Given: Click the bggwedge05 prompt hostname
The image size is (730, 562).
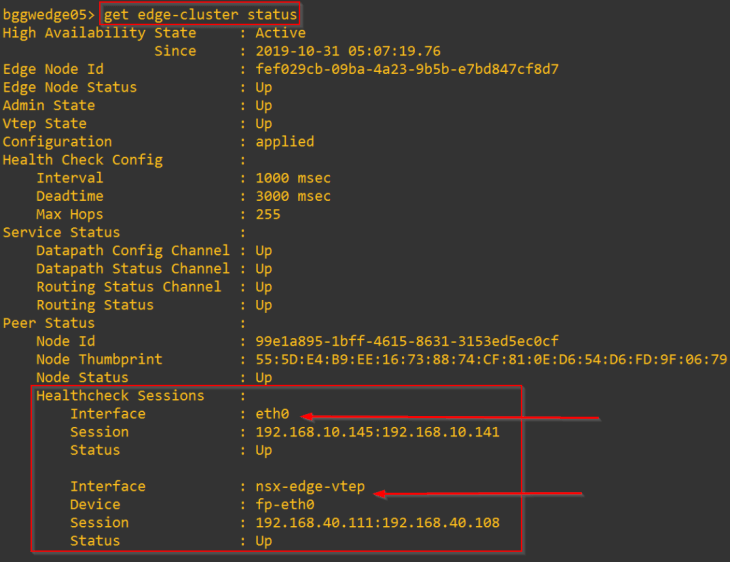Looking at the screenshot, I should click(x=45, y=15).
